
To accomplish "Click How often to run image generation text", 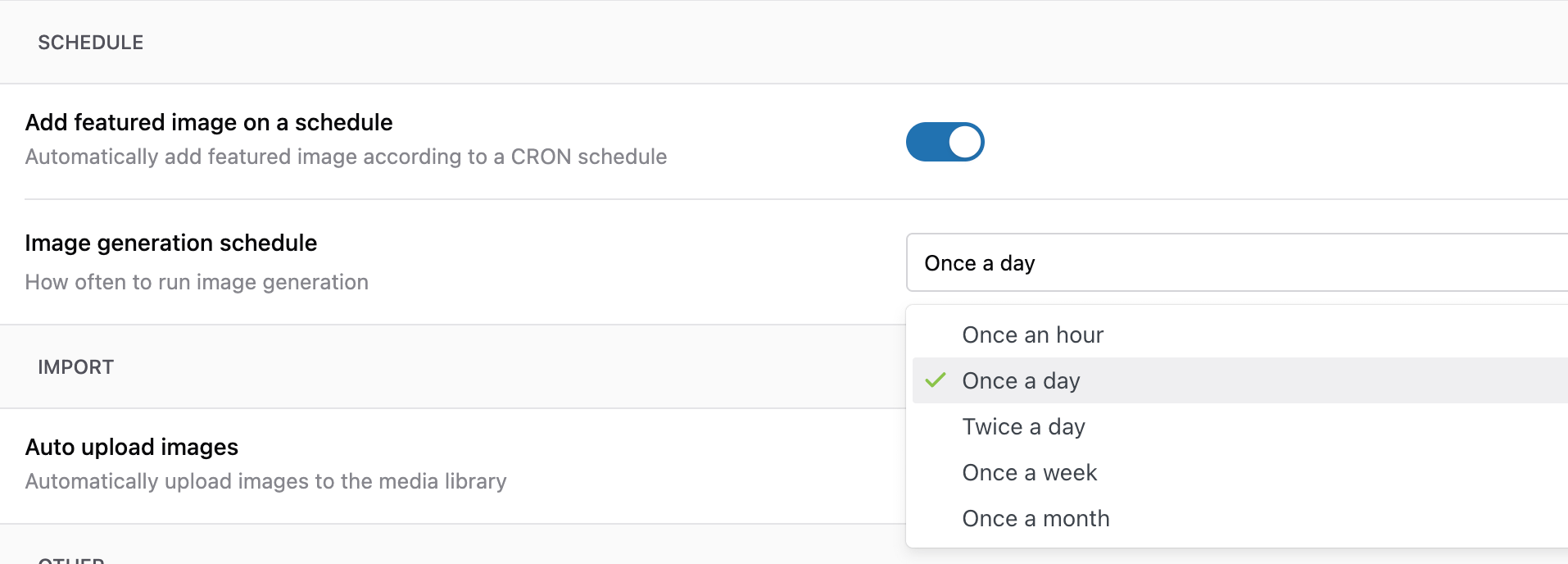I will point(197,282).
